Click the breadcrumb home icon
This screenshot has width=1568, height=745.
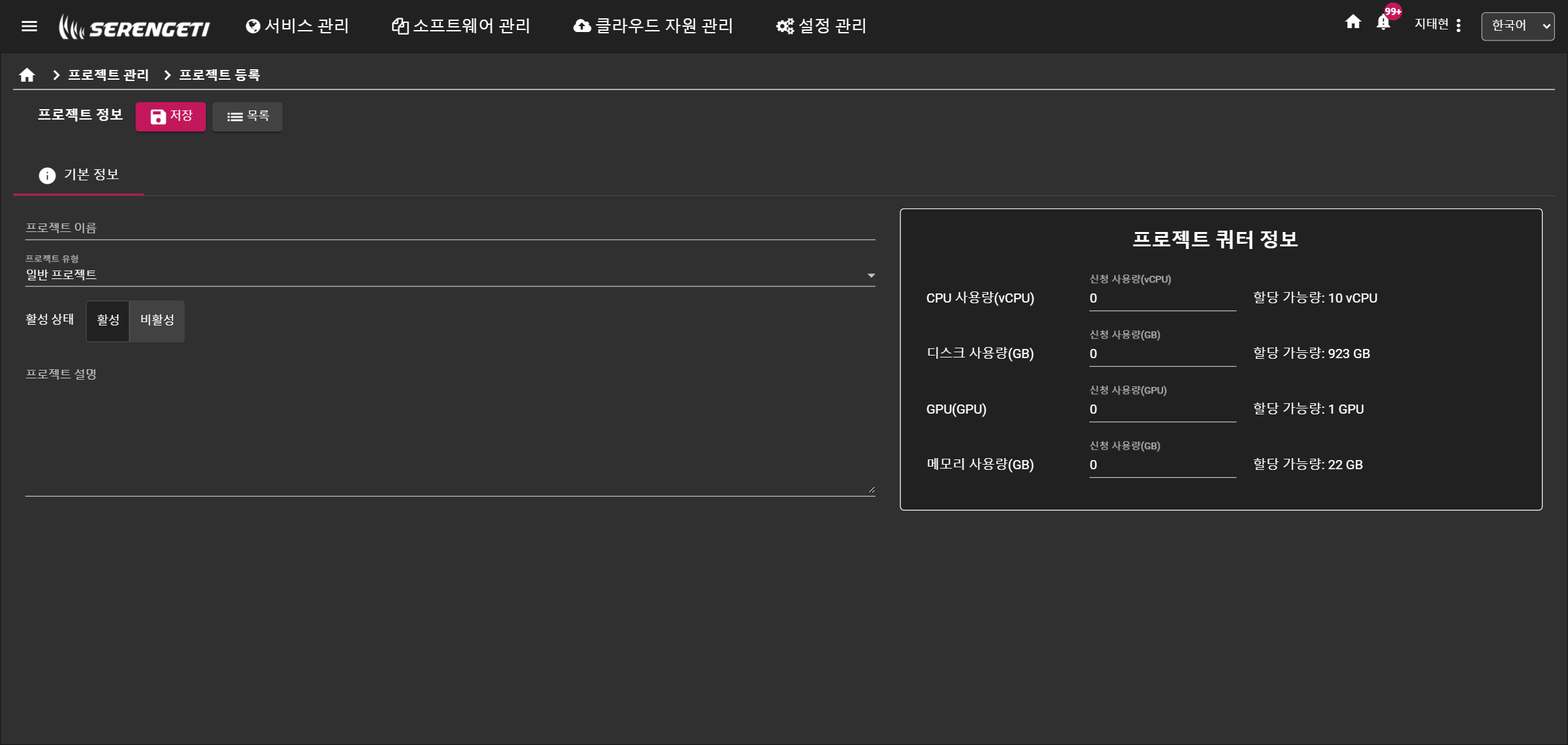[x=27, y=75]
